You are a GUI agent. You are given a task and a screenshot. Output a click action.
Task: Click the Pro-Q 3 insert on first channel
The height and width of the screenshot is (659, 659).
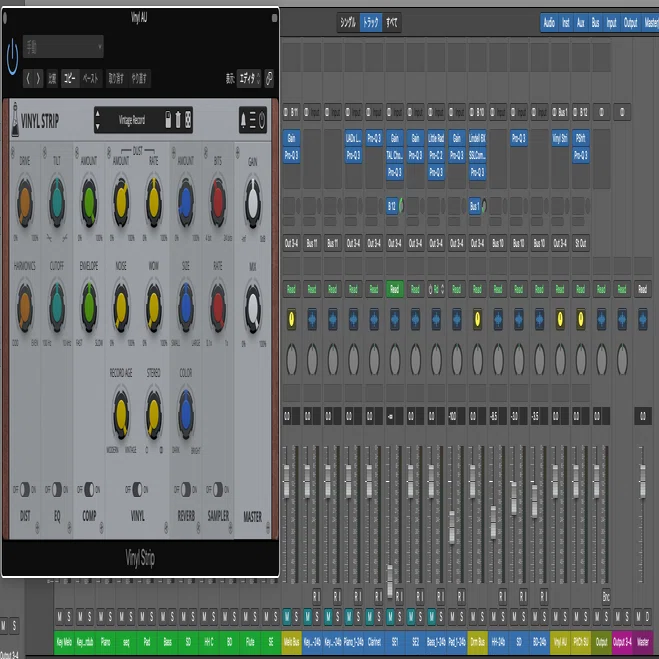click(x=291, y=156)
